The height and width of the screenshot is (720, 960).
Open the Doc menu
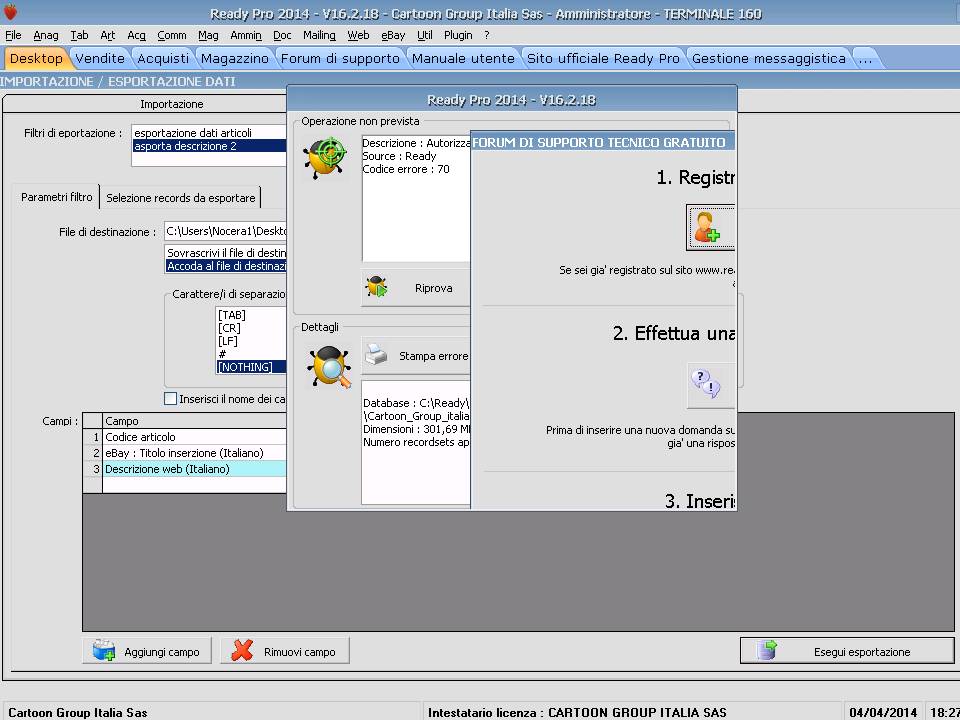click(282, 36)
